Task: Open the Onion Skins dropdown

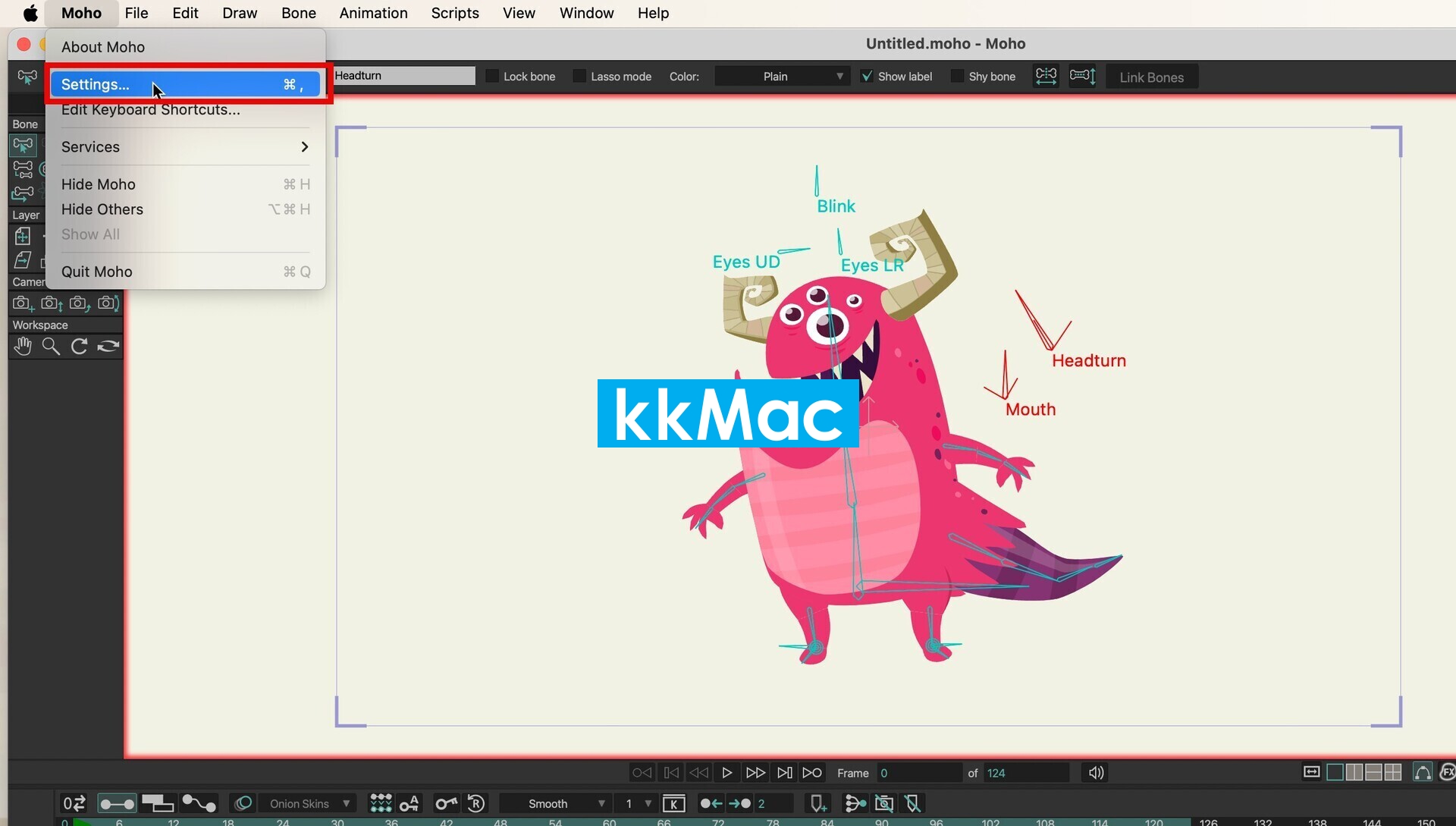Action: click(309, 803)
